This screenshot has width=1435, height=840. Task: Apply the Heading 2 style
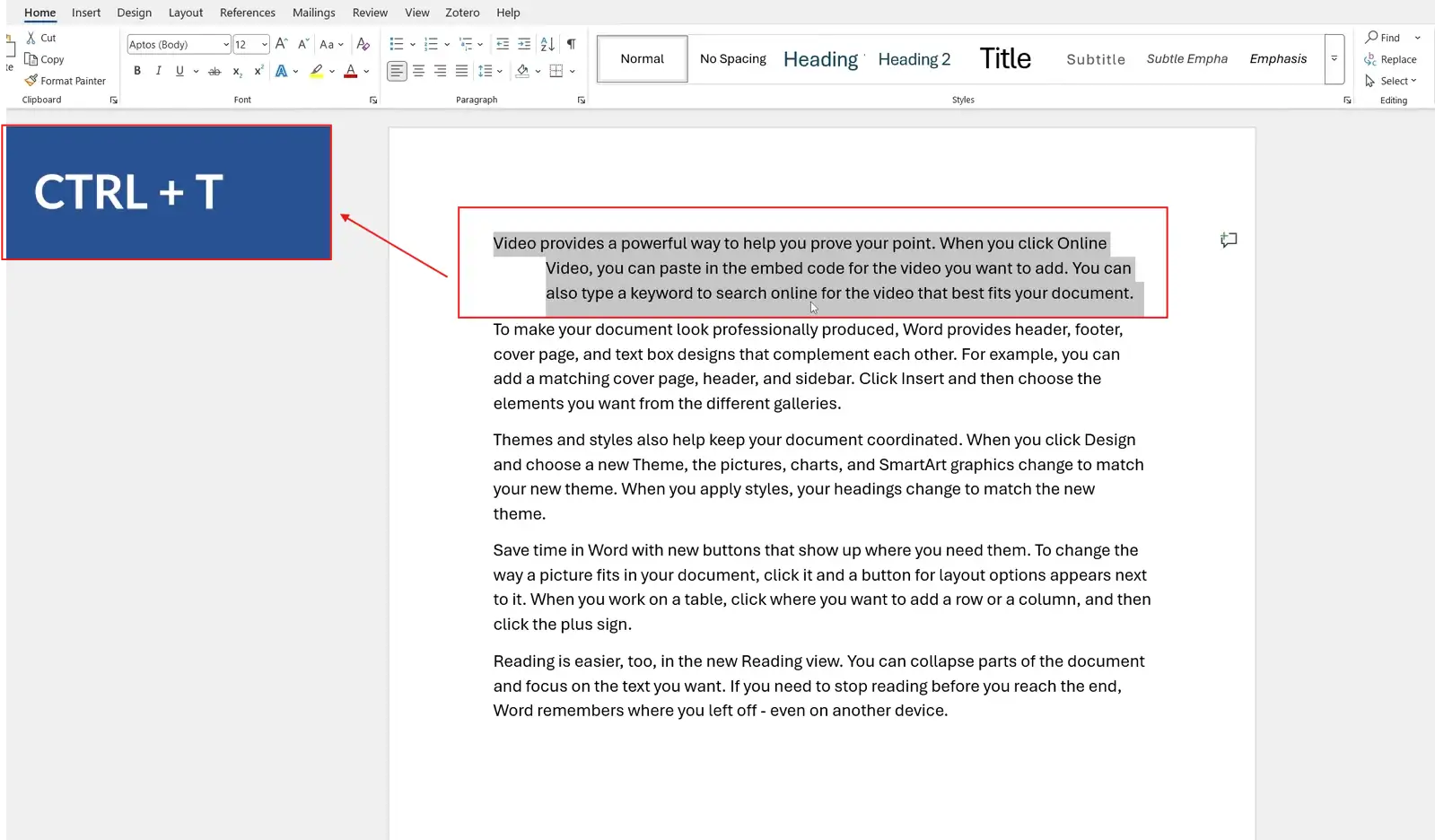pyautogui.click(x=914, y=59)
